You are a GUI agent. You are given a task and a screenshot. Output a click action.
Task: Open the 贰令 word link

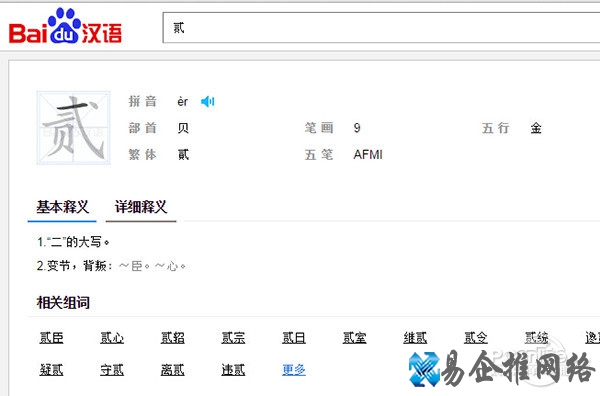[x=476, y=338]
